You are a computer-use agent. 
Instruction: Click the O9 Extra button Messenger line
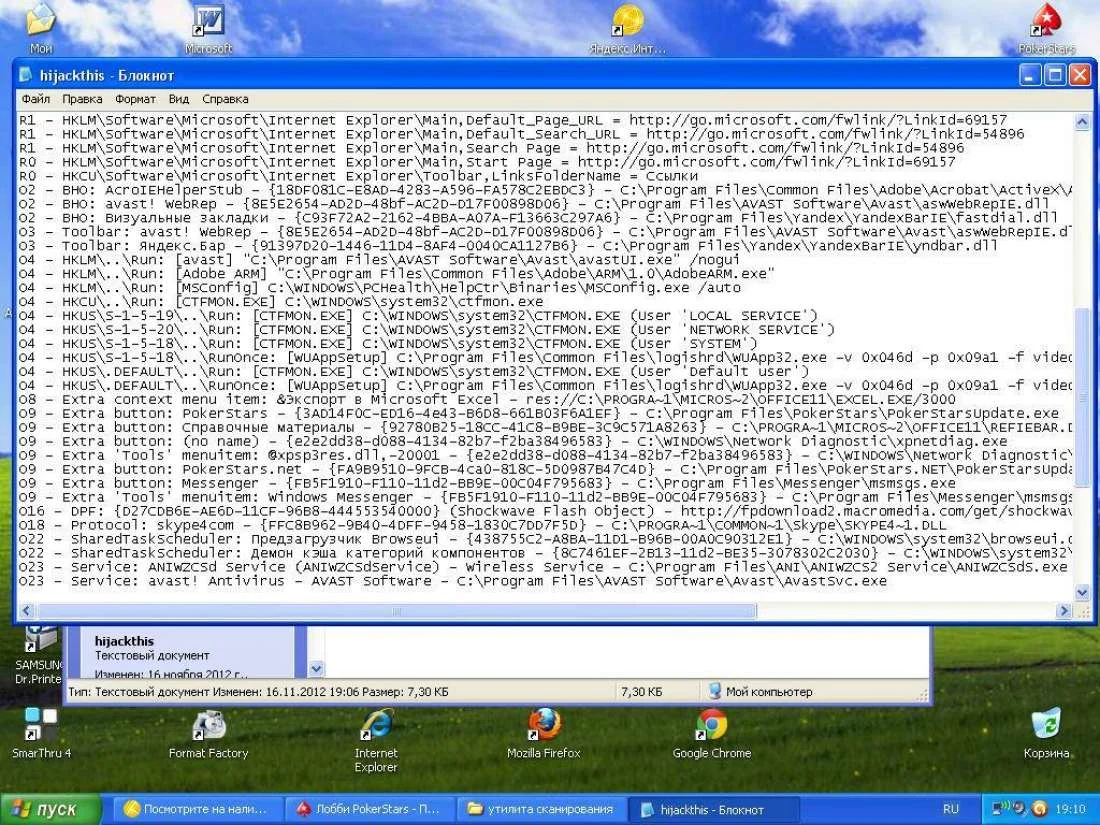(487, 483)
